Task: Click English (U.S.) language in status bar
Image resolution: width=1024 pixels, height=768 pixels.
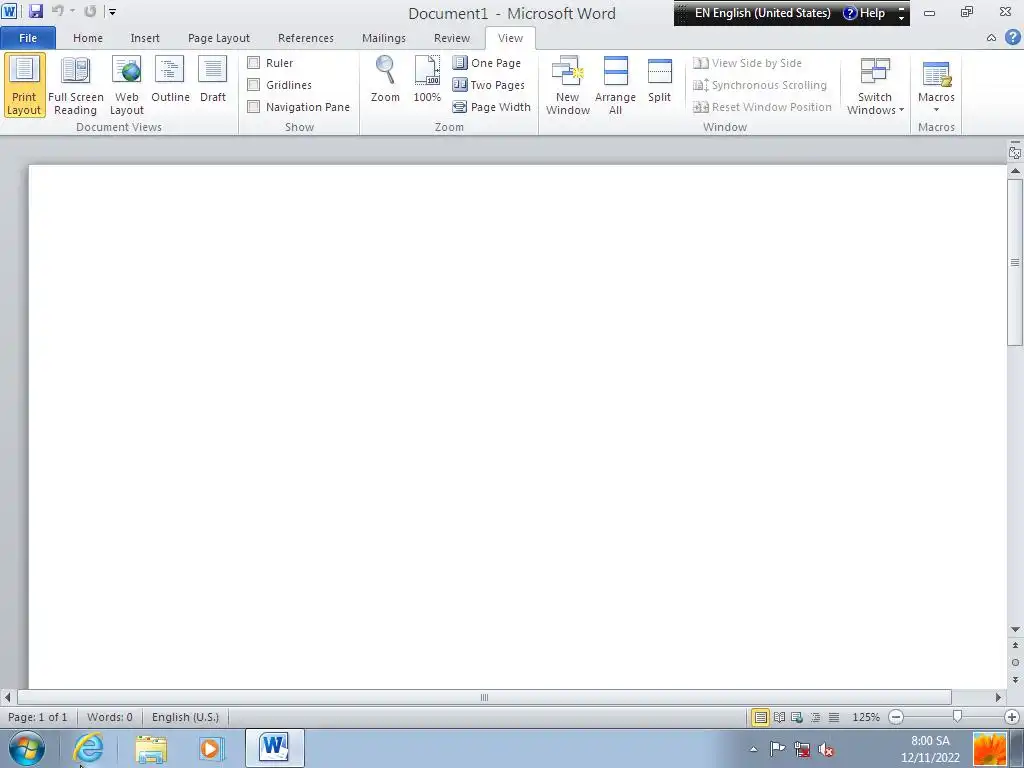Action: click(185, 717)
